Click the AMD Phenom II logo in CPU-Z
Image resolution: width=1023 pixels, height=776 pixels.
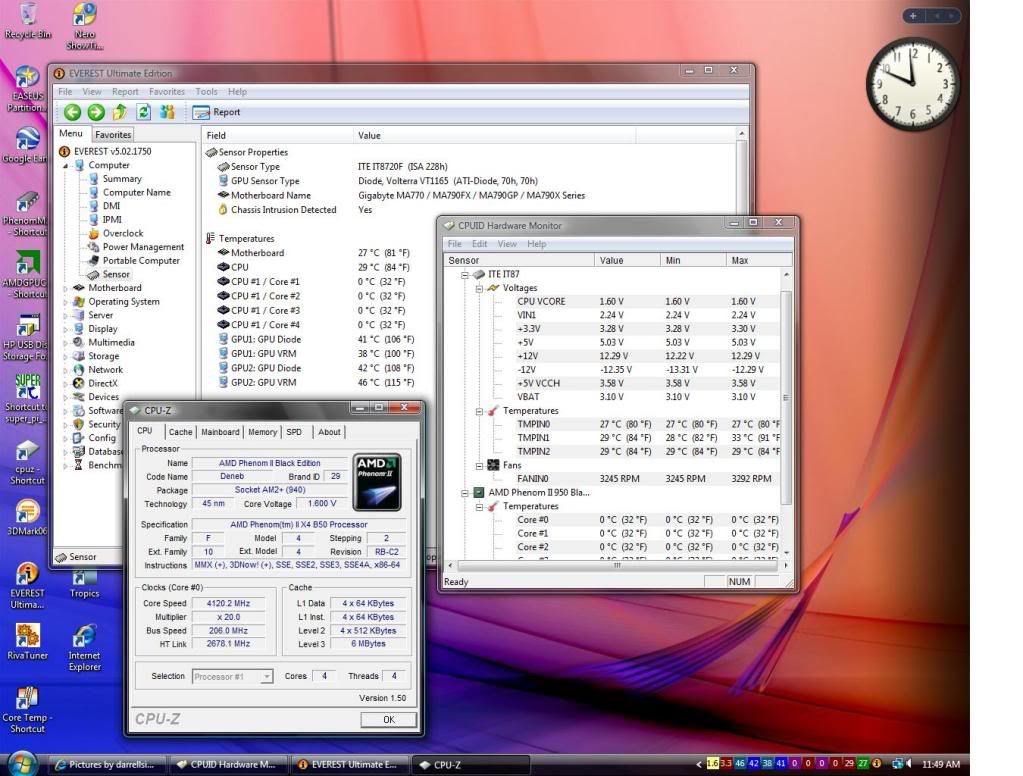377,482
